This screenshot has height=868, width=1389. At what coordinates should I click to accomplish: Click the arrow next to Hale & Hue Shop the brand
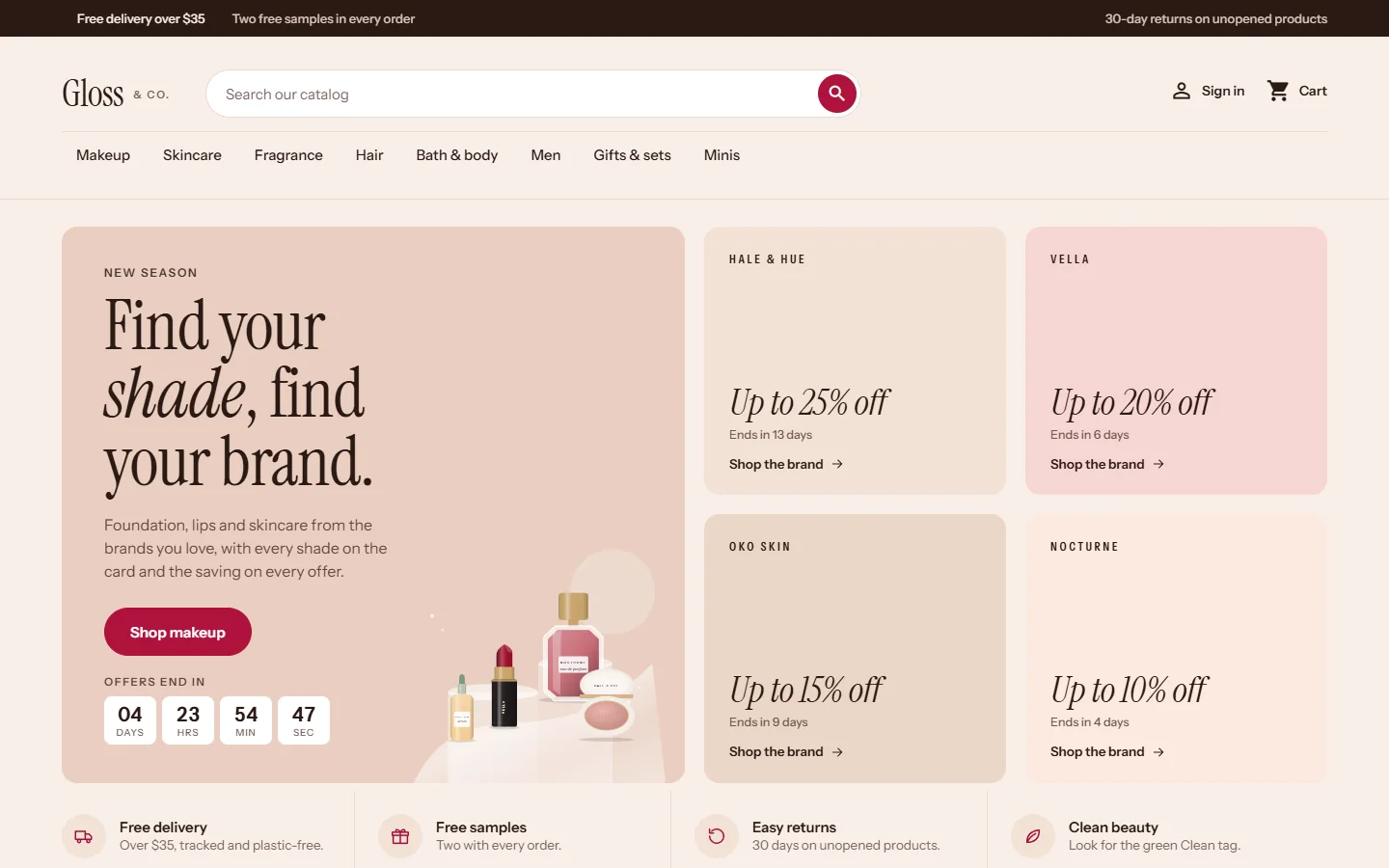837,464
